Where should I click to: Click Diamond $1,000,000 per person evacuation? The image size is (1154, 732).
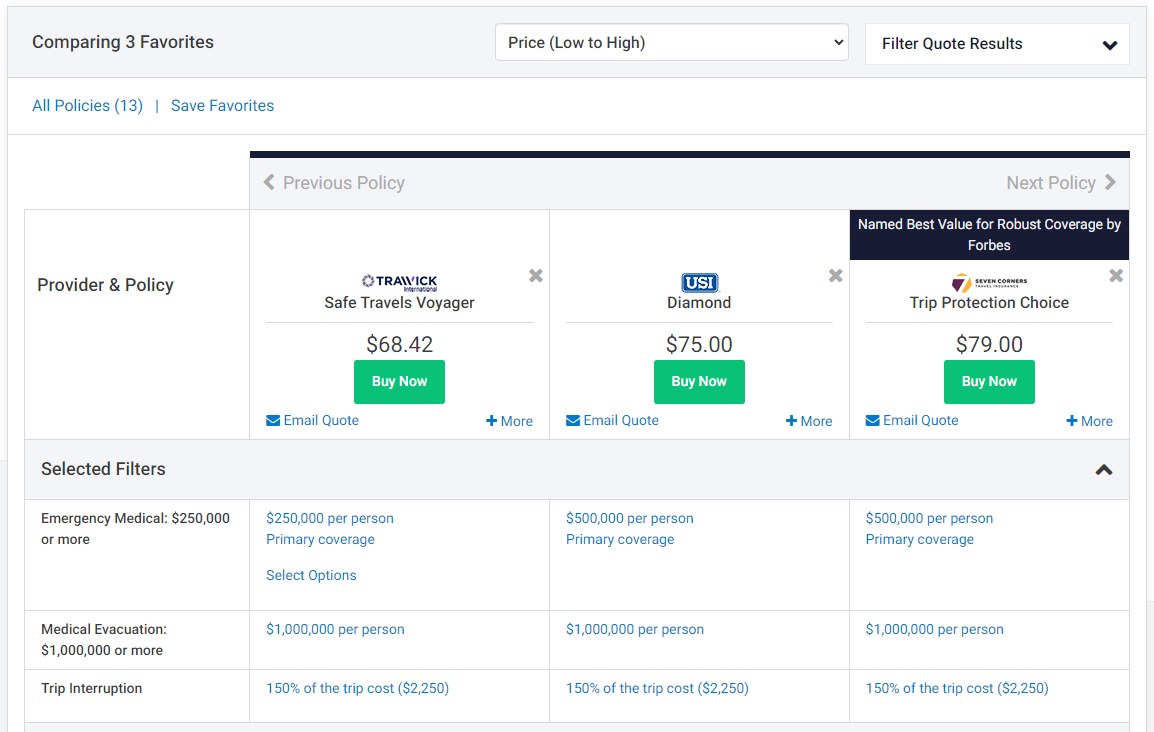click(x=634, y=630)
